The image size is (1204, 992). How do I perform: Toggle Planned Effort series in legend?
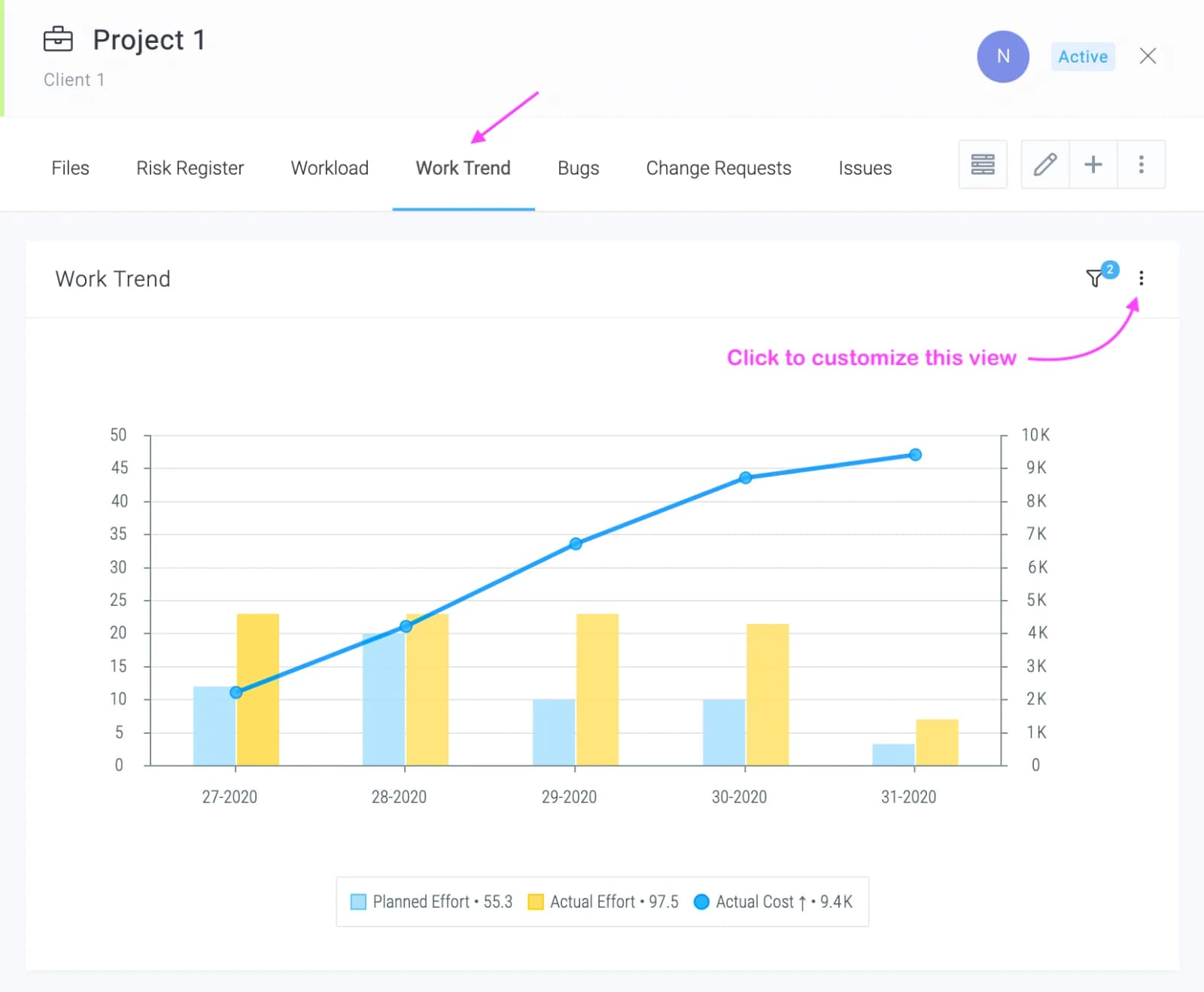point(431,902)
